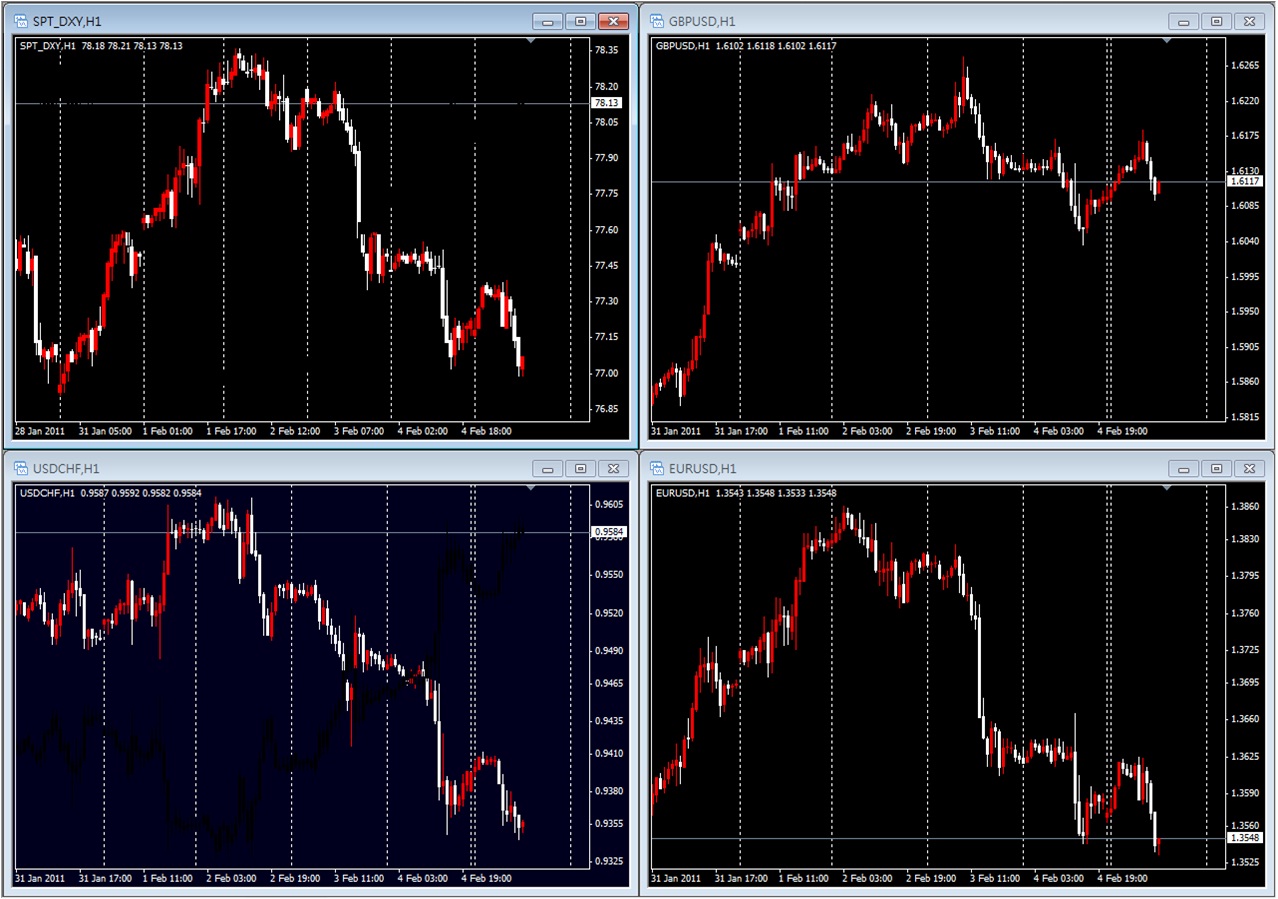Click the 1.3525 price scale value
The height and width of the screenshot is (899, 1278).
(x=1244, y=861)
